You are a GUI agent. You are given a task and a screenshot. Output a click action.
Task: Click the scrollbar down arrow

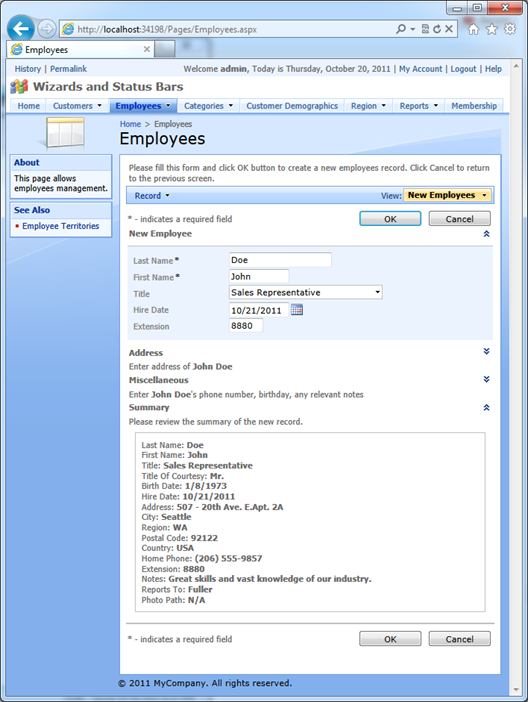click(515, 689)
